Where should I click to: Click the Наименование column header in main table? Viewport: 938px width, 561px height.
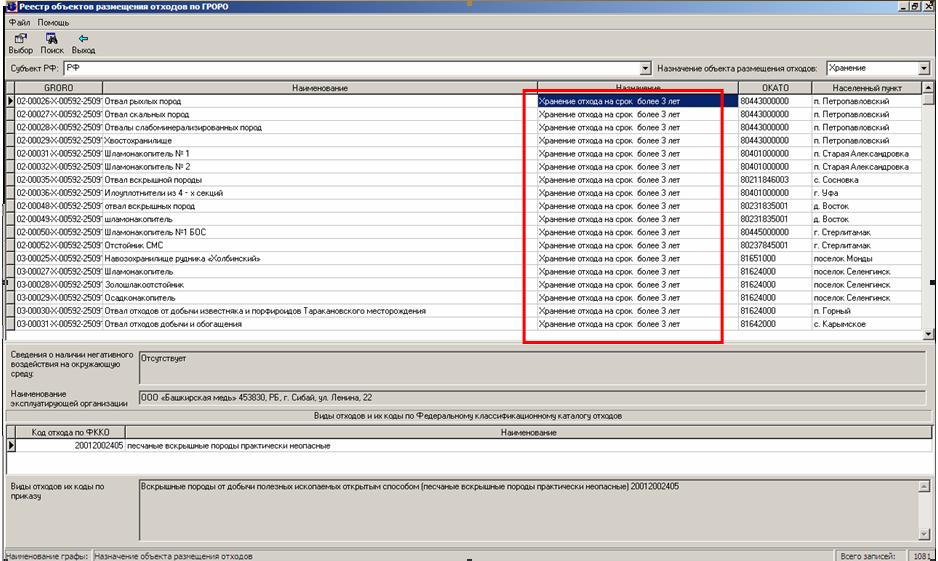tap(319, 88)
